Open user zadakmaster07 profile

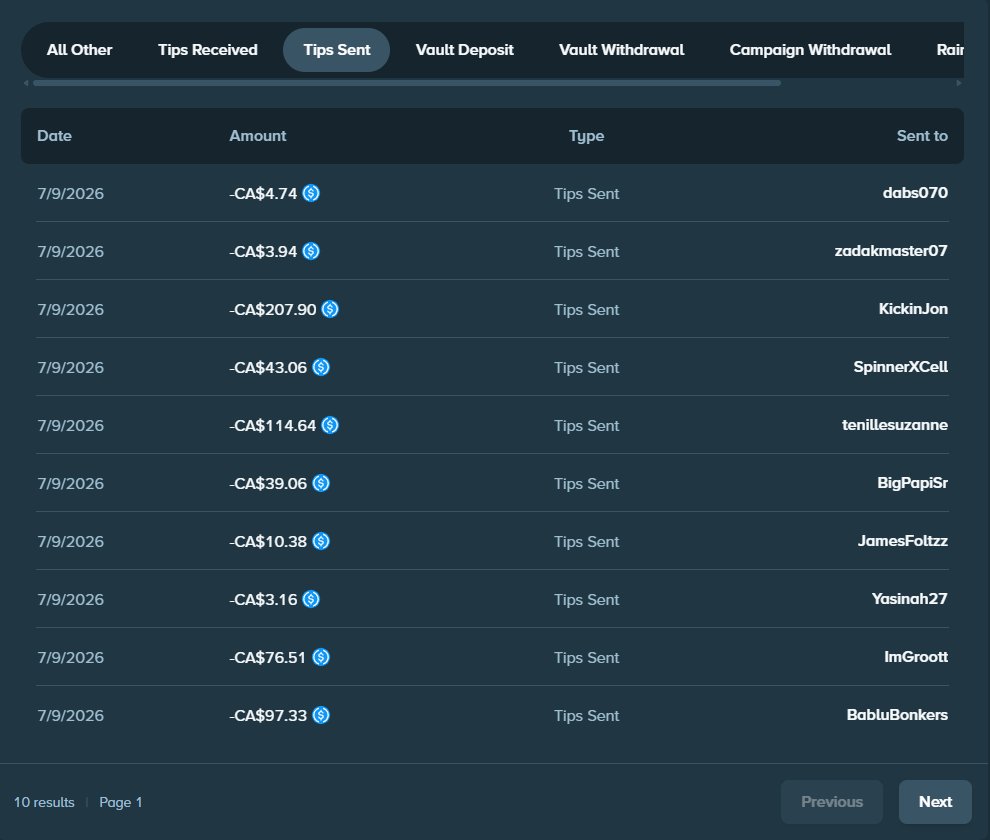(x=891, y=251)
